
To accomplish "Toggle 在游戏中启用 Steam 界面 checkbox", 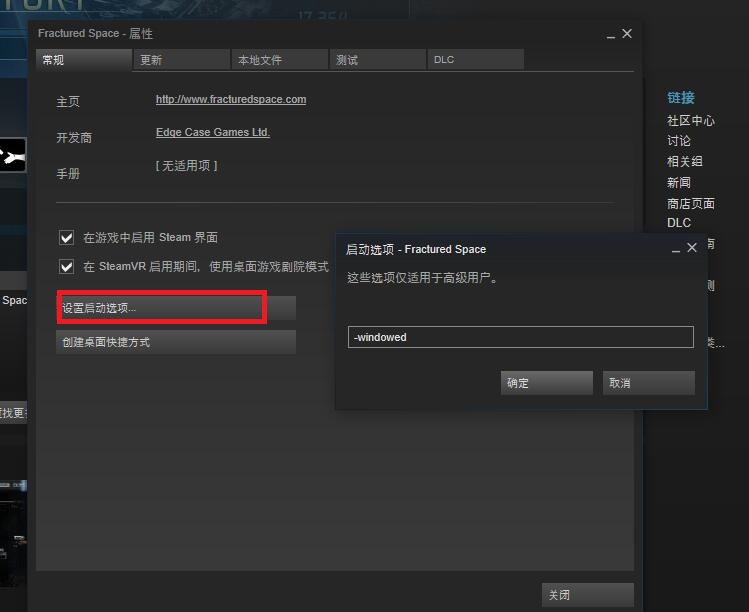I will [66, 237].
